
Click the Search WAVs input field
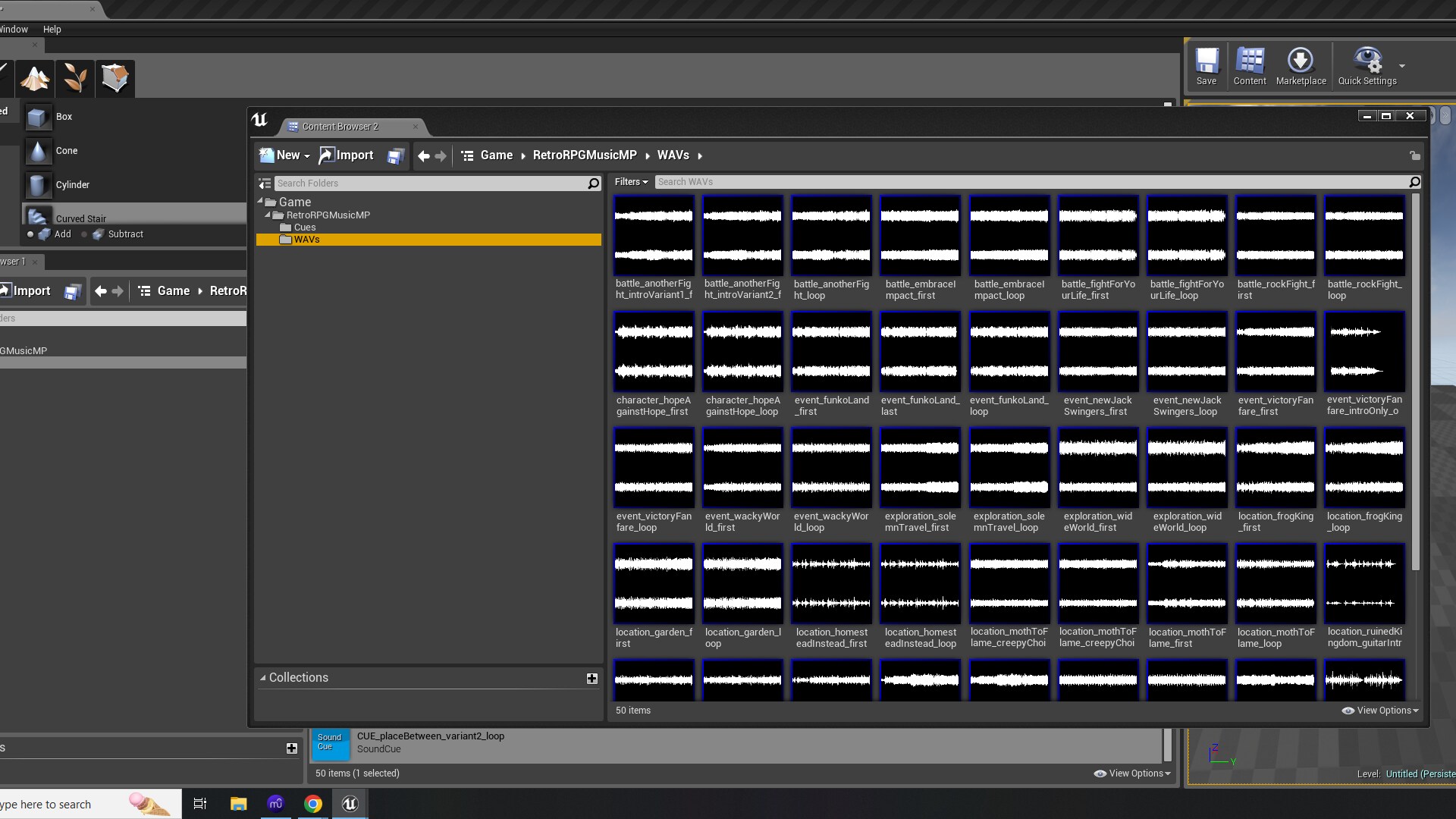click(x=1031, y=182)
